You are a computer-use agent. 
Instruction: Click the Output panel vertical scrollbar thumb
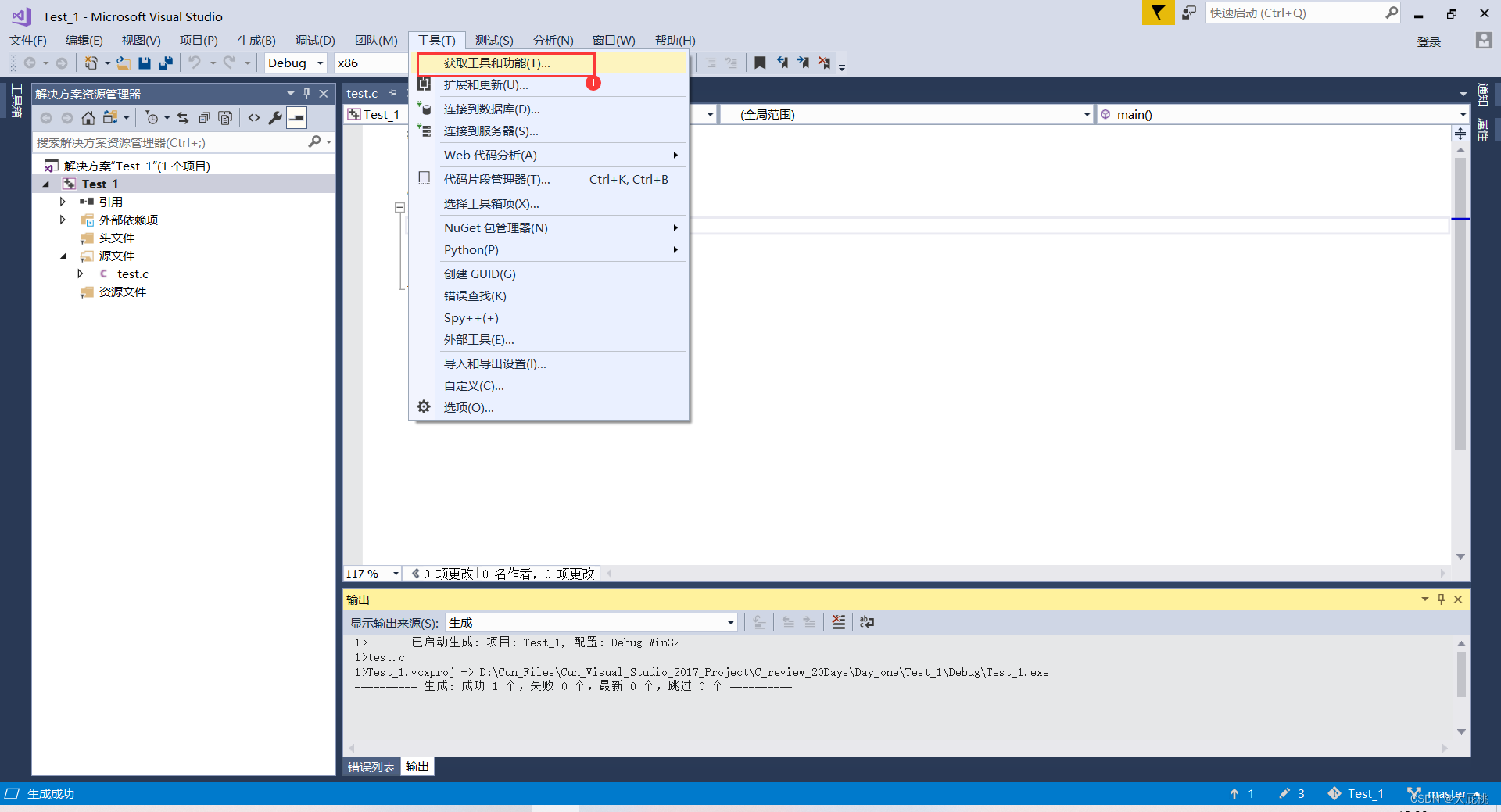pos(1461,674)
